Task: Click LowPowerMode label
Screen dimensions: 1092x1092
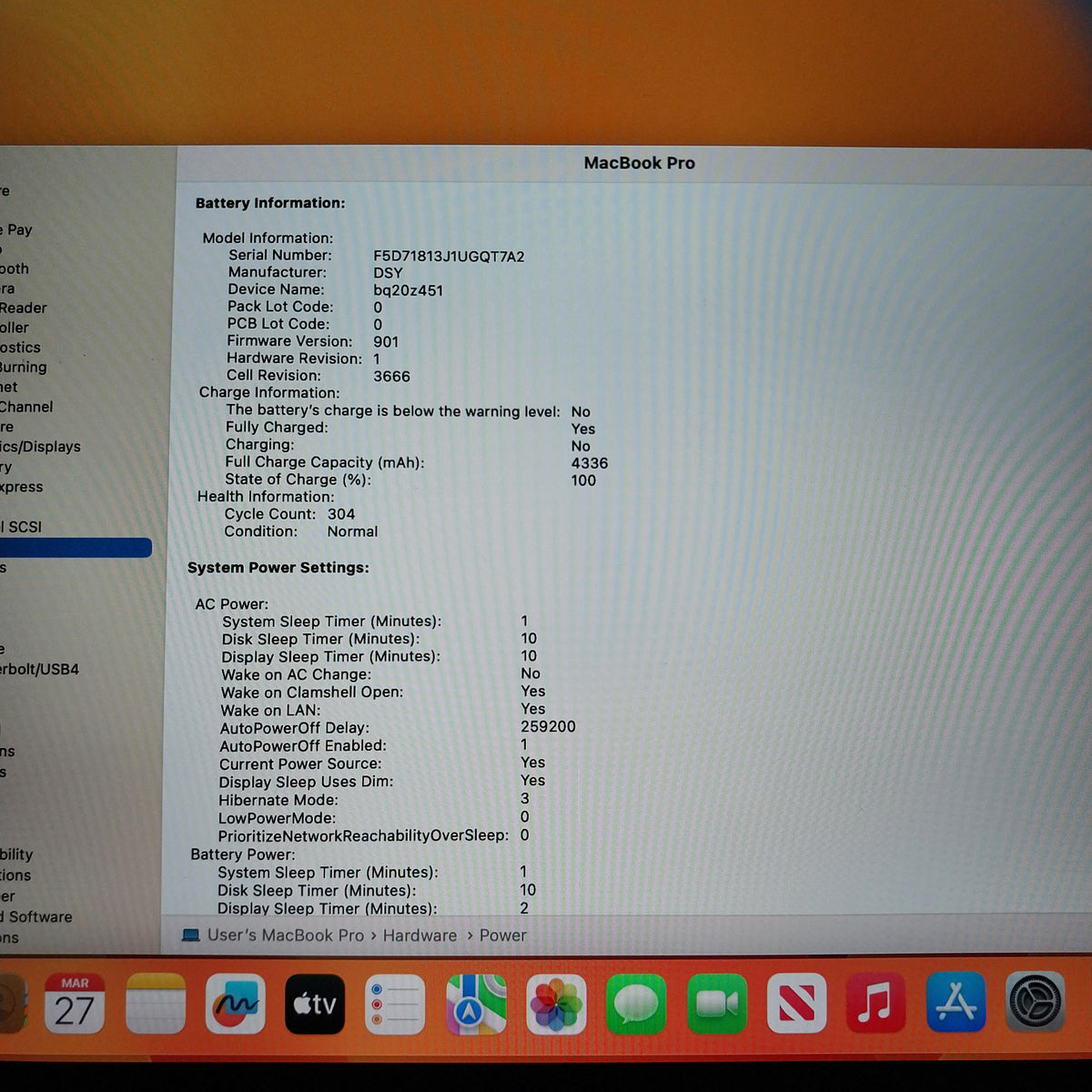Action: point(277,819)
